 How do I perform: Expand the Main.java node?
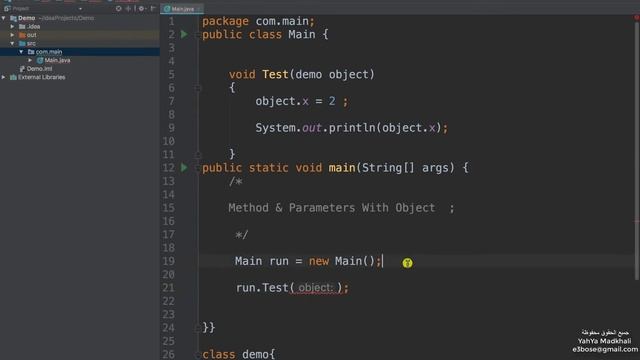30,60
